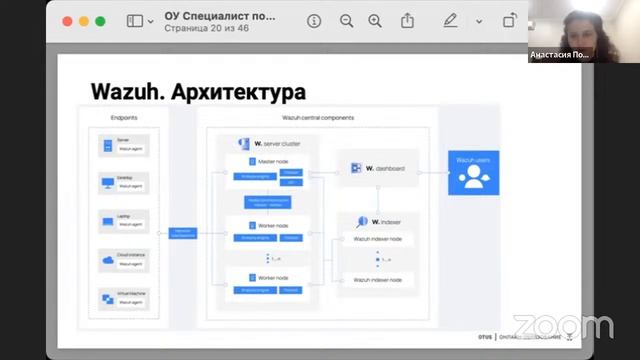Select the 'Endpoints' section label

pyautogui.click(x=124, y=118)
